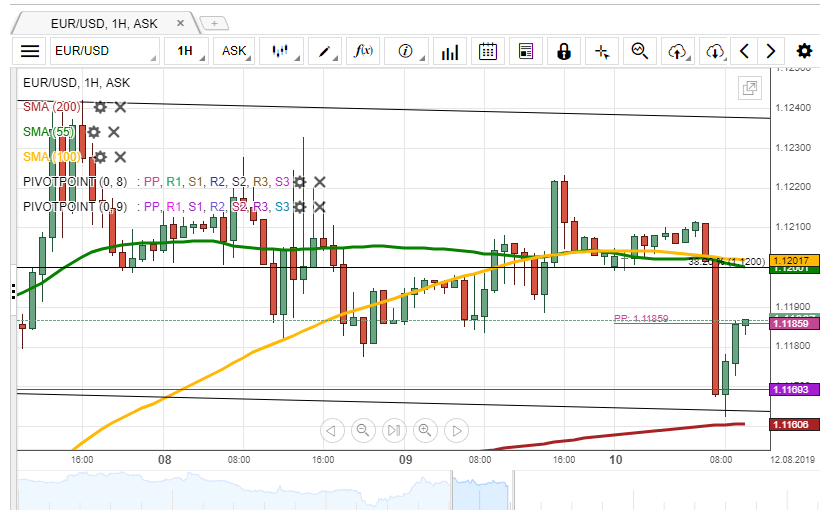This screenshot has height=511, width=826.
Task: Click the detach chart popup icon
Action: click(749, 89)
